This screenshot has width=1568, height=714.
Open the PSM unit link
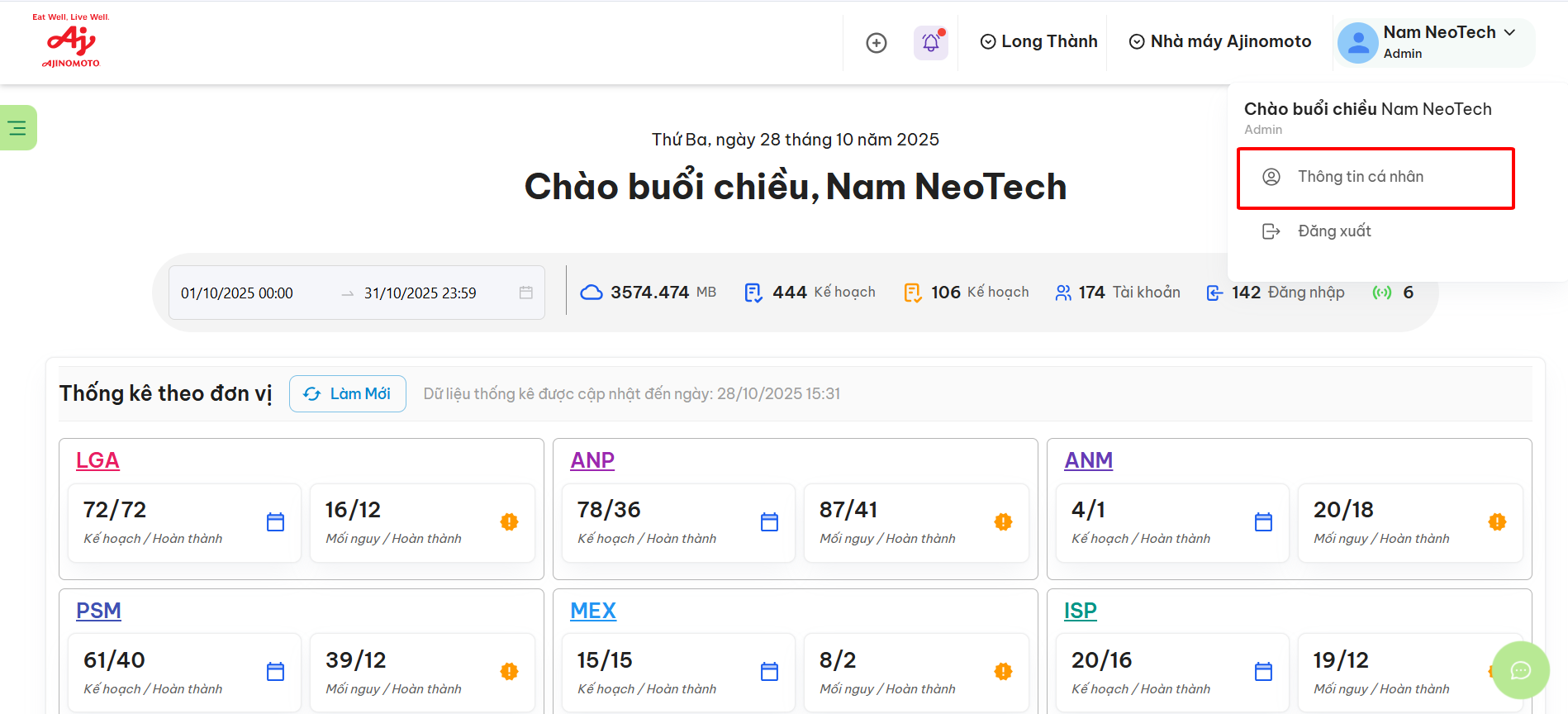pyautogui.click(x=98, y=611)
